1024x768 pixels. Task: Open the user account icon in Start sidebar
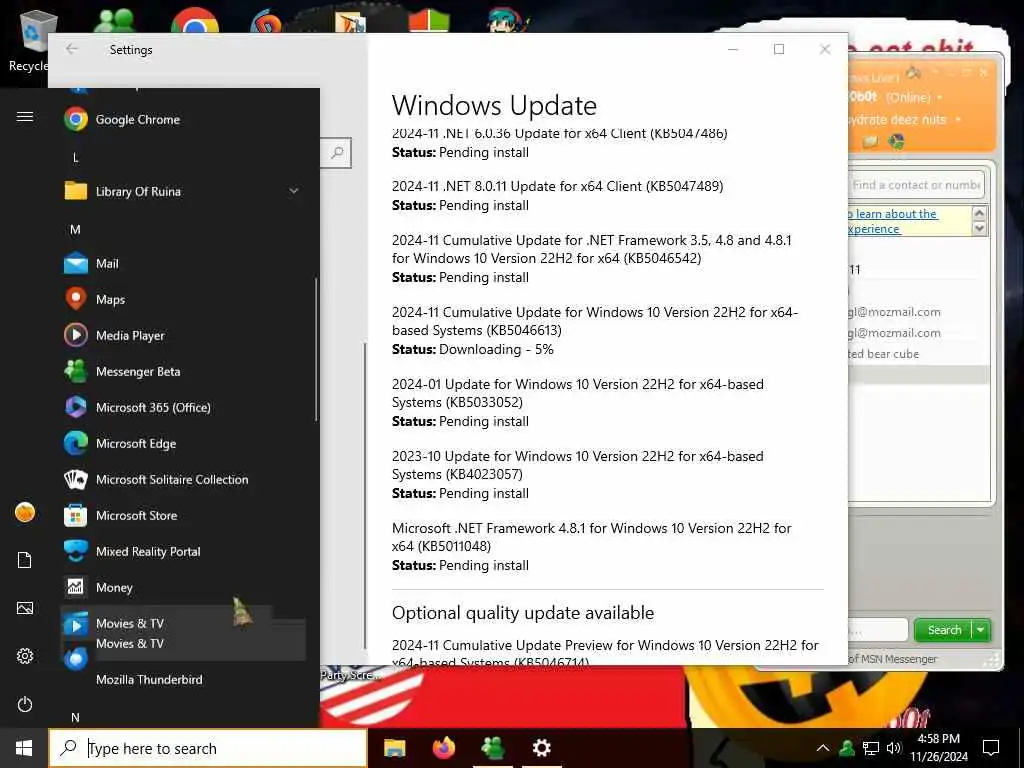pyautogui.click(x=25, y=513)
